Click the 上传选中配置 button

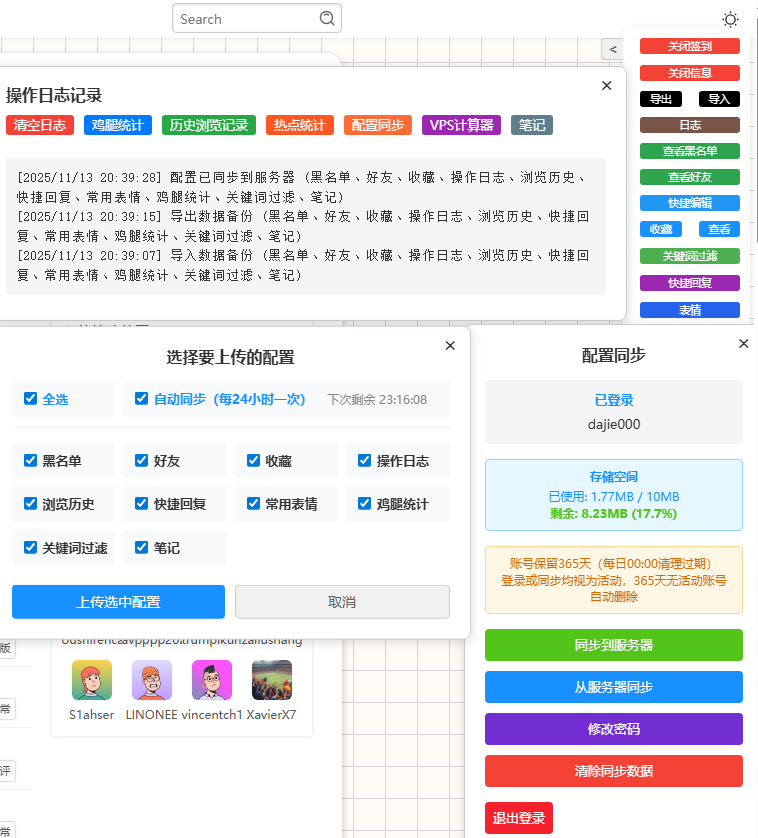point(118,602)
